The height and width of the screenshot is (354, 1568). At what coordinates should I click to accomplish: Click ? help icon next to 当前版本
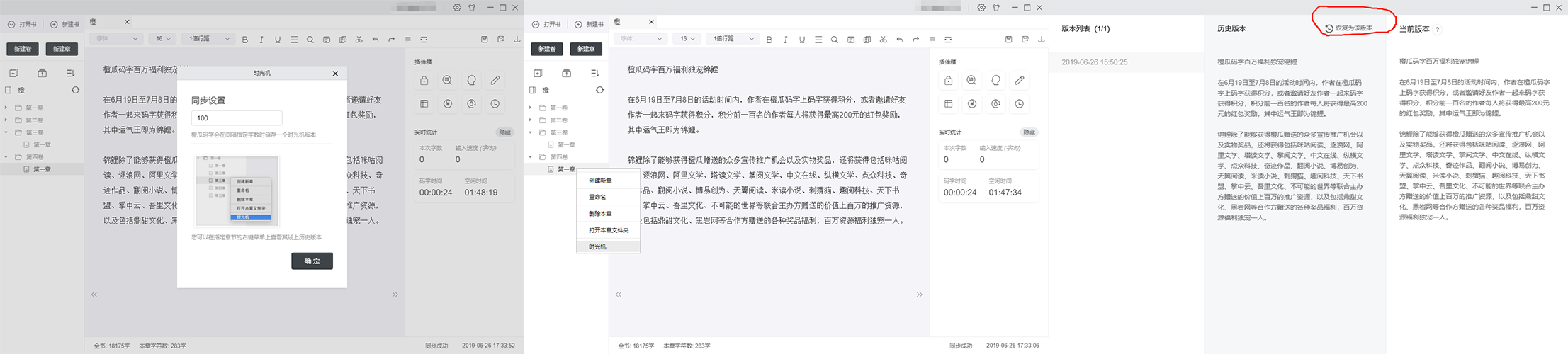point(1438,29)
